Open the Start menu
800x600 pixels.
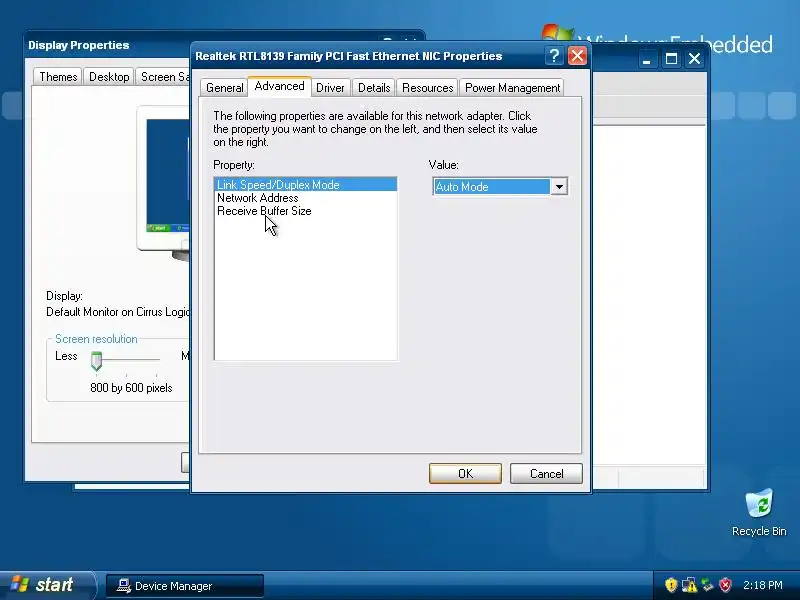(x=47, y=585)
